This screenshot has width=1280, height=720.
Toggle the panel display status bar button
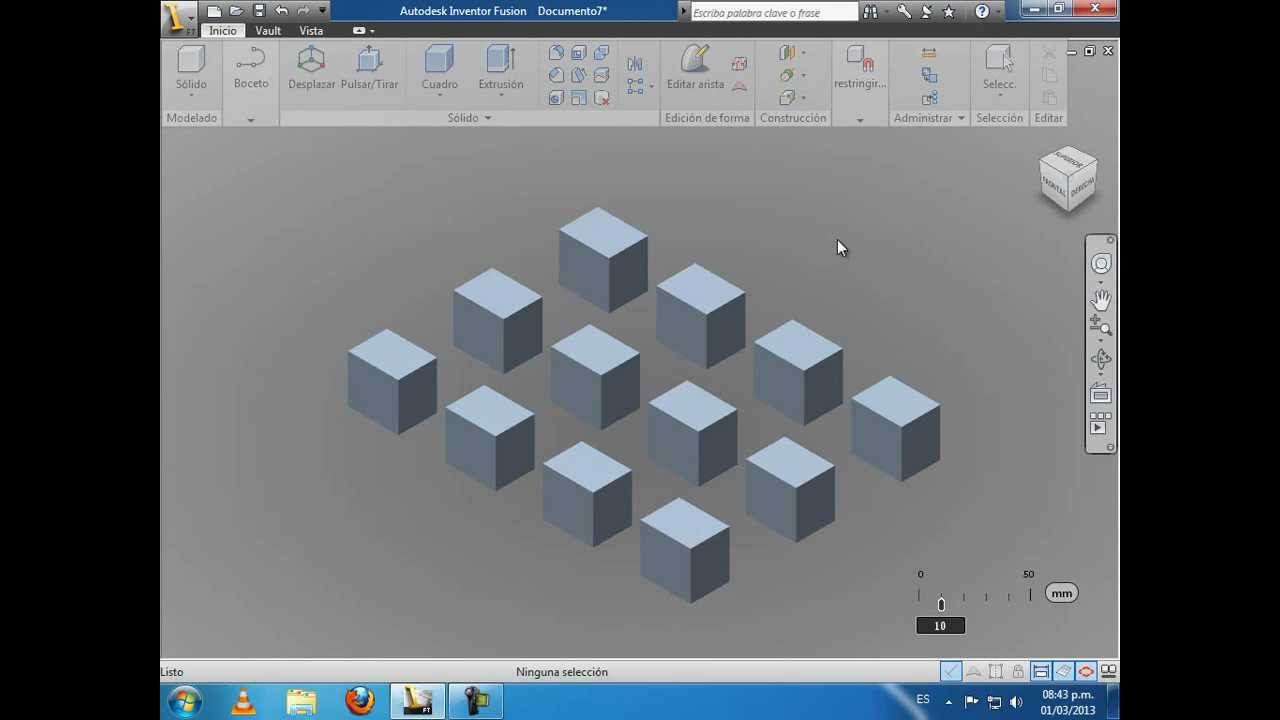1041,672
